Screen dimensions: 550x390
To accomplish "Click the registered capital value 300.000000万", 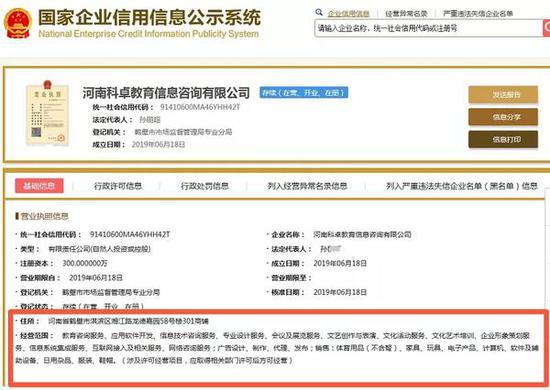I will (x=85, y=263).
